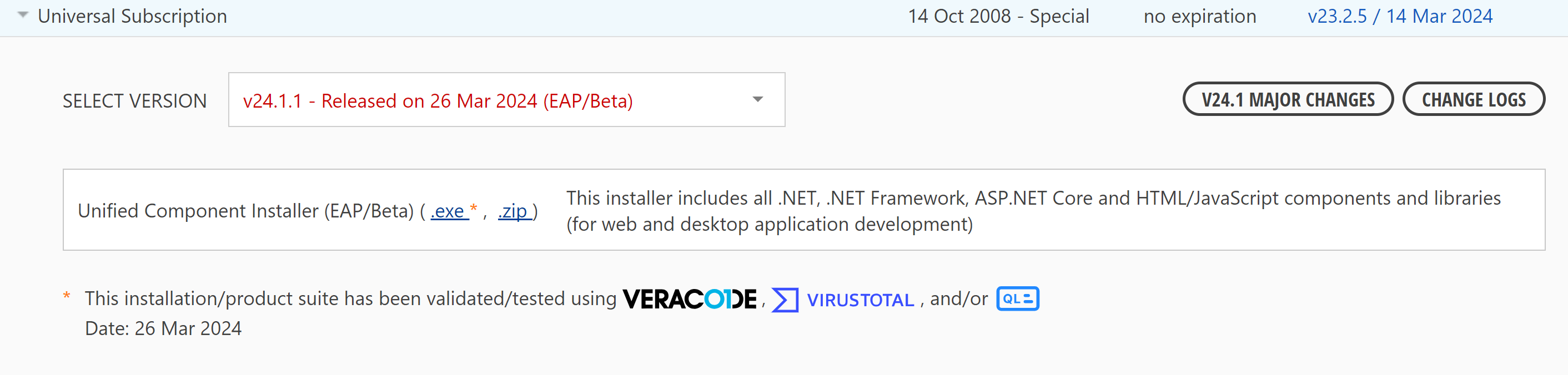1568x375 pixels.
Task: Click the VirusTotal sigma icon
Action: click(x=785, y=300)
